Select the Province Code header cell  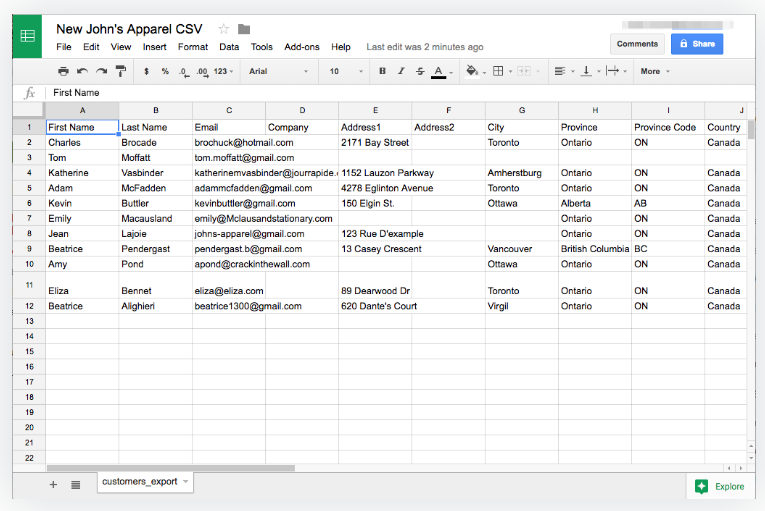668,127
